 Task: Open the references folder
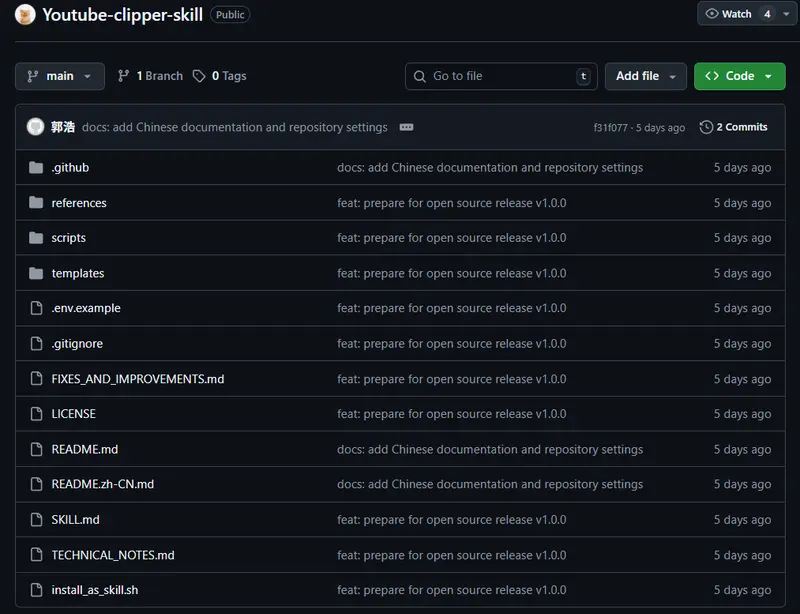pyautogui.click(x=79, y=203)
